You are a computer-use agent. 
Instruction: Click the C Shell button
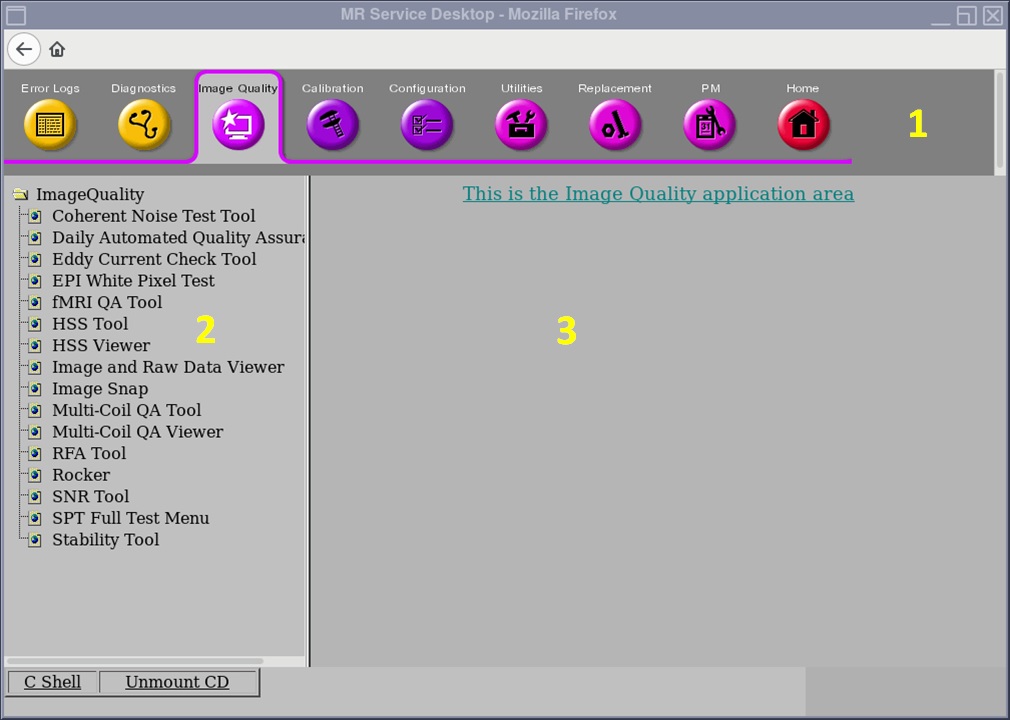tap(53, 682)
